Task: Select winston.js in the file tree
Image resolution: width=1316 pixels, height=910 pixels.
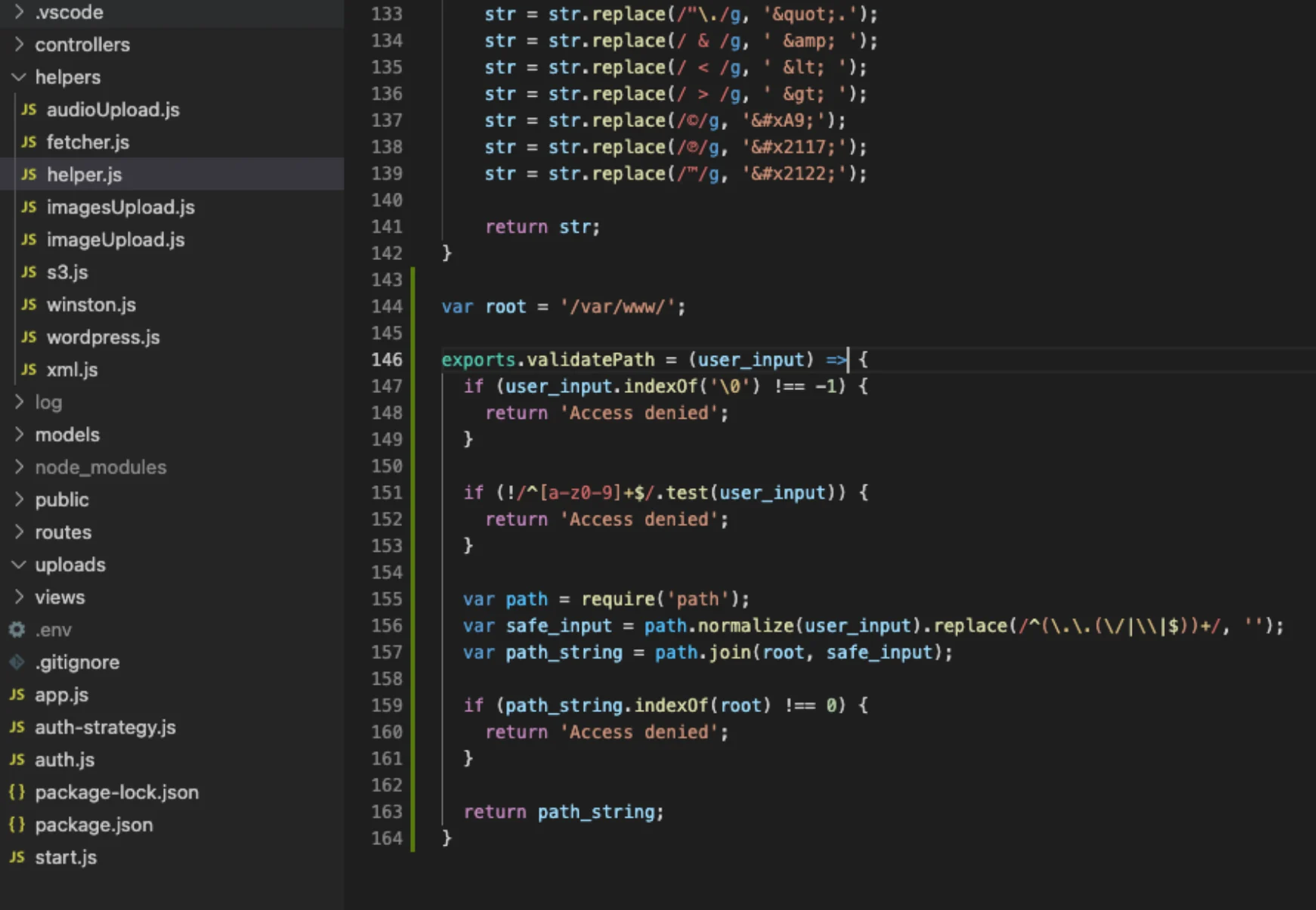Action: [x=91, y=305]
